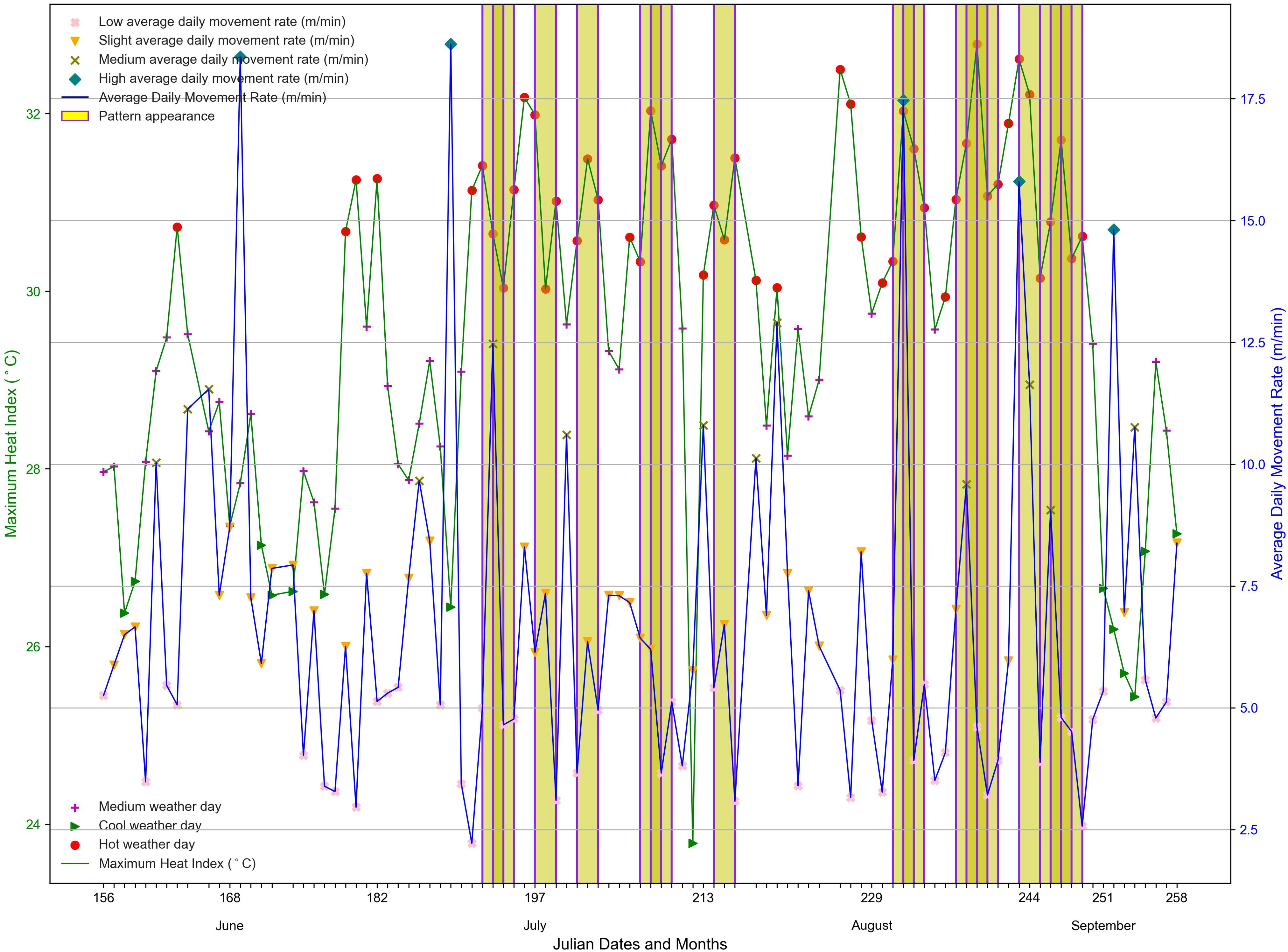Click the olive X marker in the Medium movement legend
Screen dimensions: 1288x952
(x=75, y=60)
